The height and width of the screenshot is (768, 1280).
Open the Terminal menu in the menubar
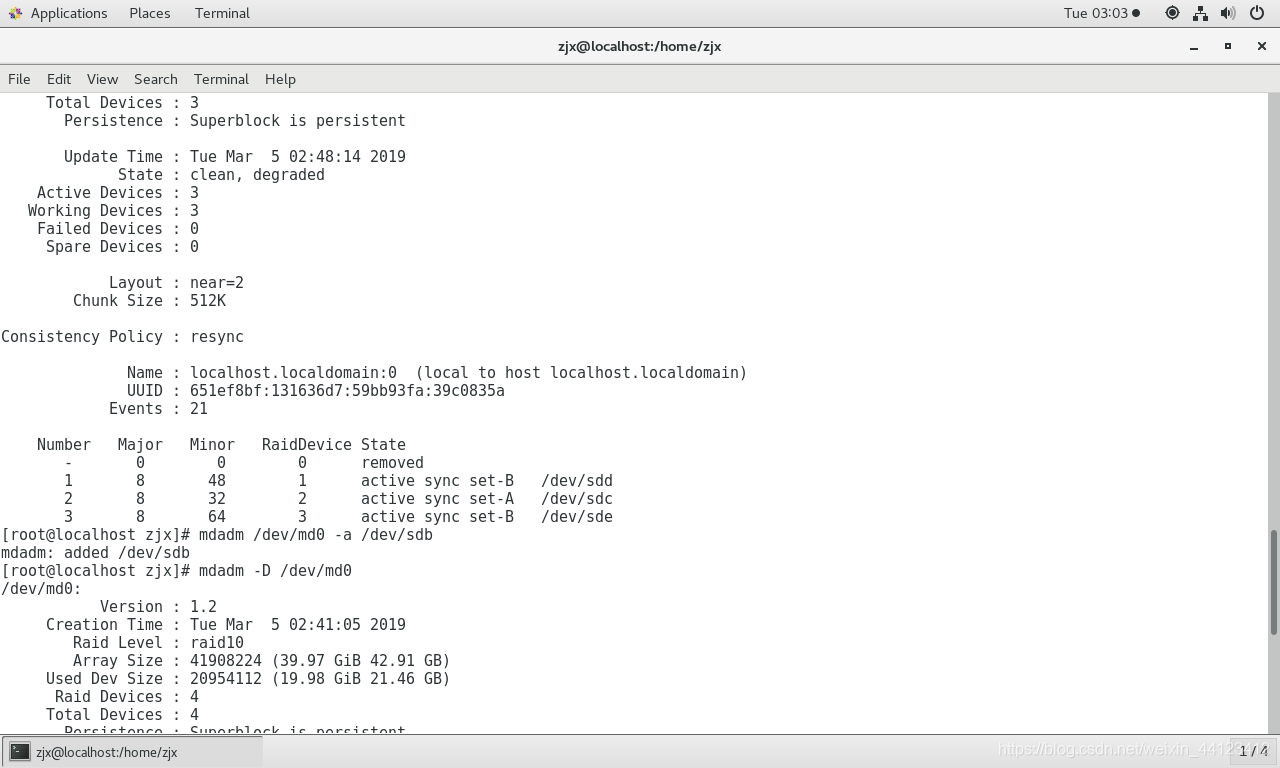pyautogui.click(x=221, y=79)
